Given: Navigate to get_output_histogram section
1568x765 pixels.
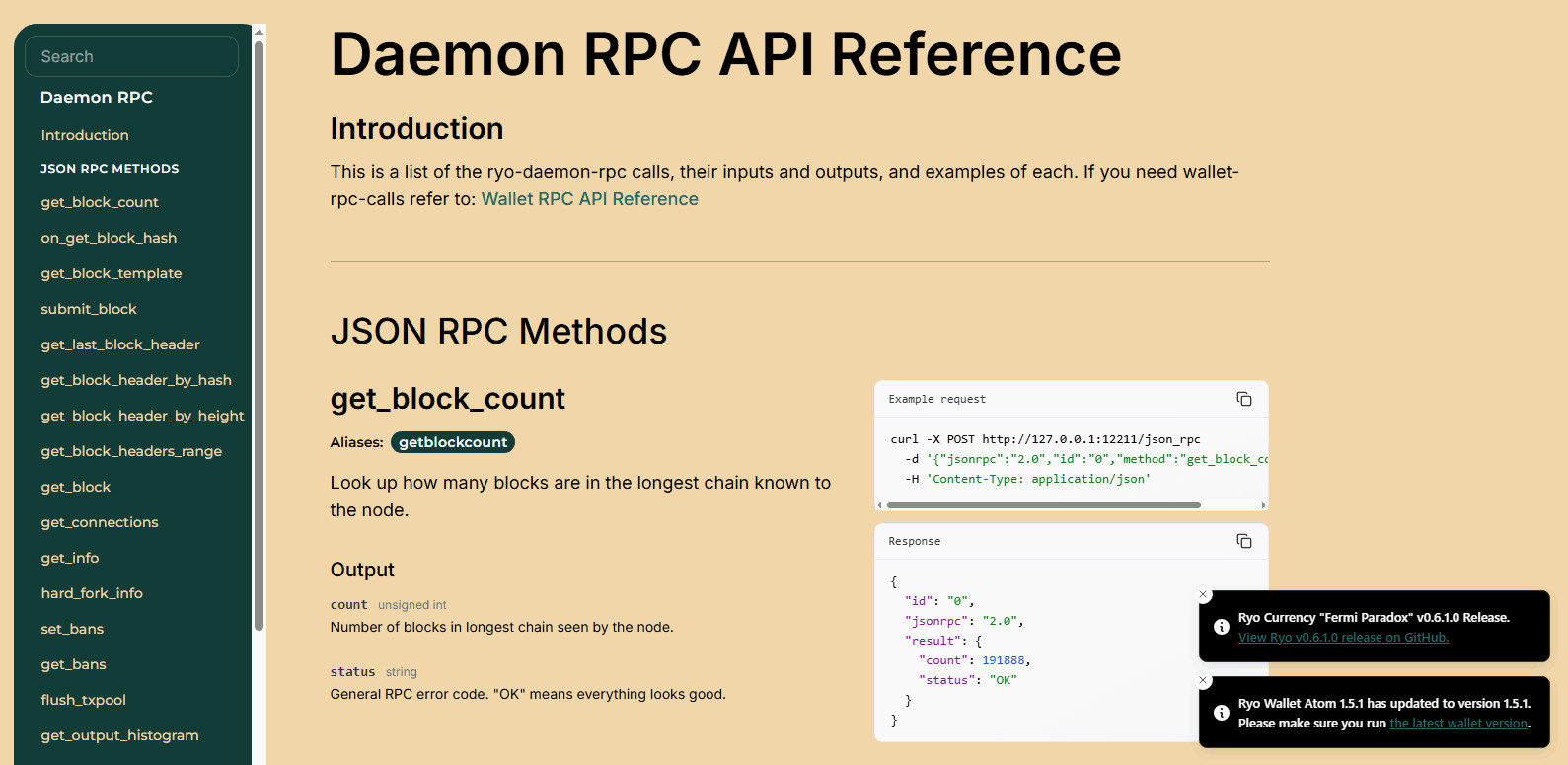Looking at the screenshot, I should [x=119, y=735].
